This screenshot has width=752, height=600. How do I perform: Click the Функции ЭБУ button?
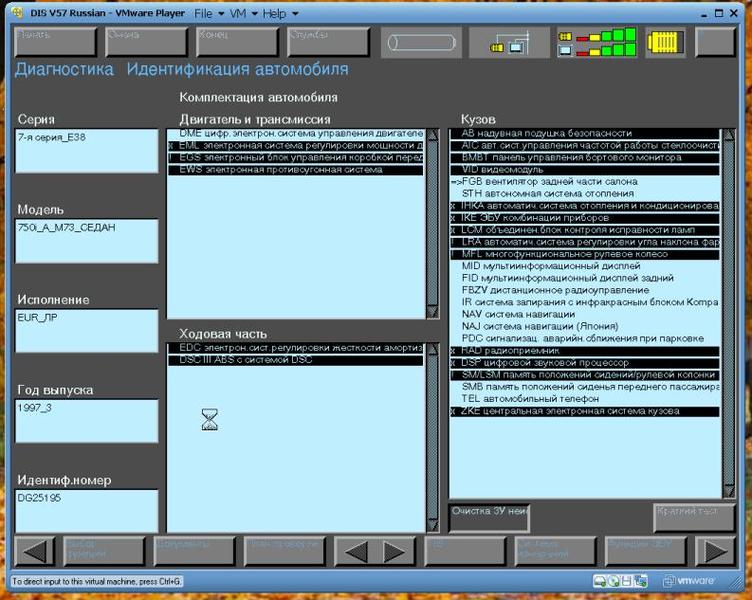[646, 552]
